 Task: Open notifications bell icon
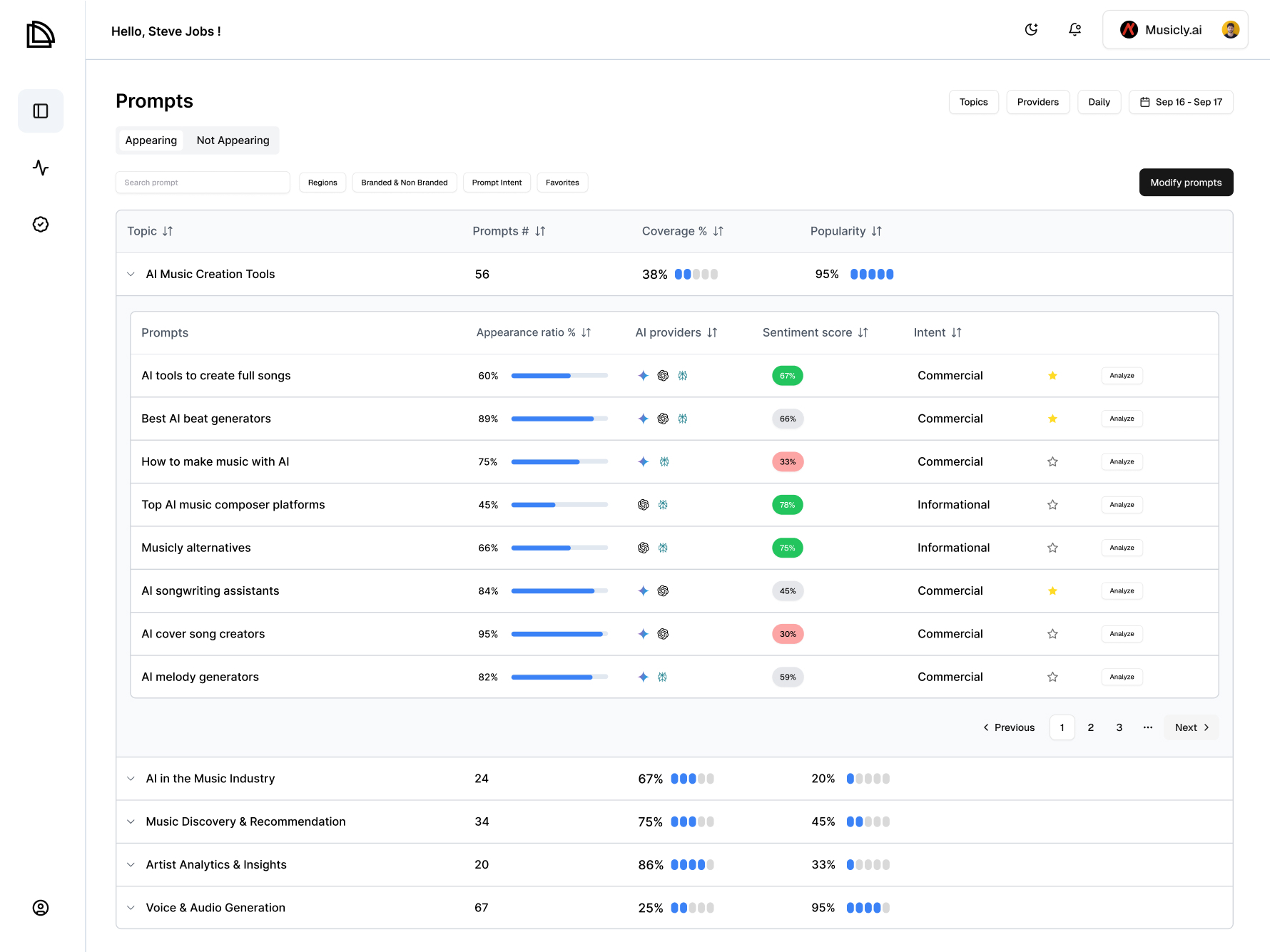tap(1075, 30)
